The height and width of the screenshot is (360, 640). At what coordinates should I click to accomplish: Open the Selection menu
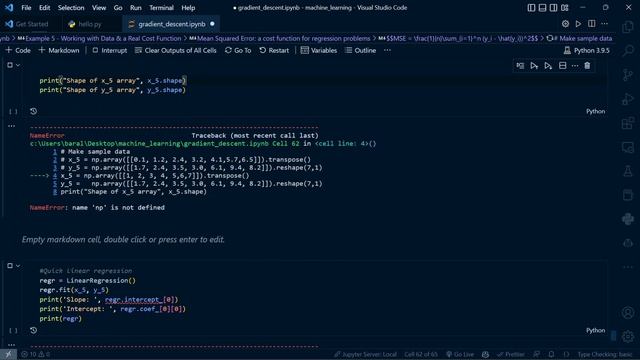pos(71,8)
